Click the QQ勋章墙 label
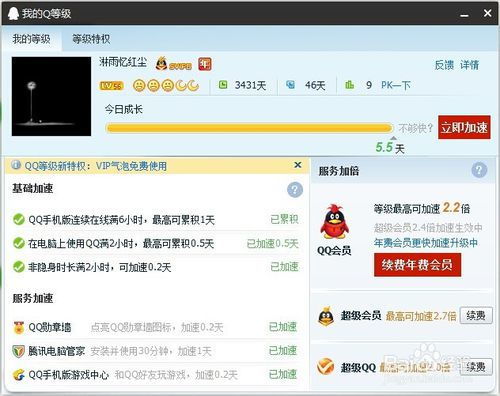 (x=50, y=327)
